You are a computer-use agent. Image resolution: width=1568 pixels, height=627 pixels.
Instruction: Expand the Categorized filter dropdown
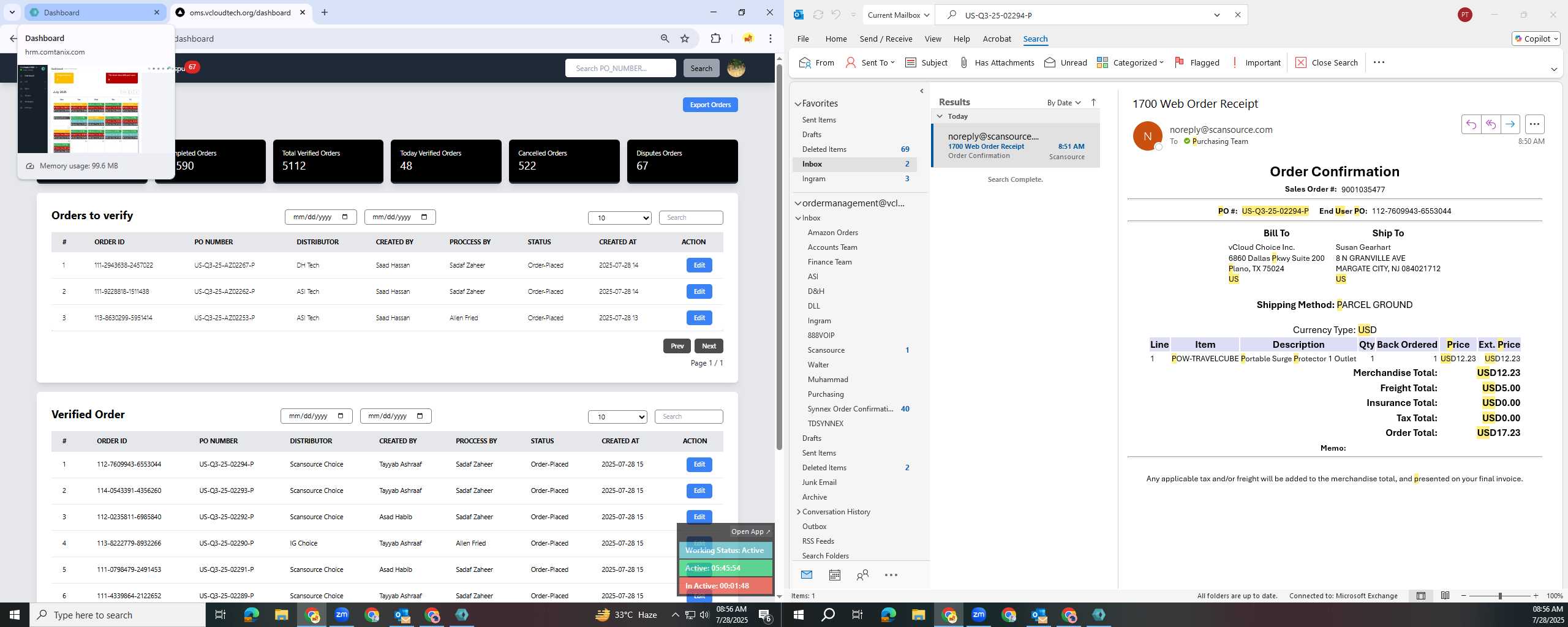[1161, 62]
